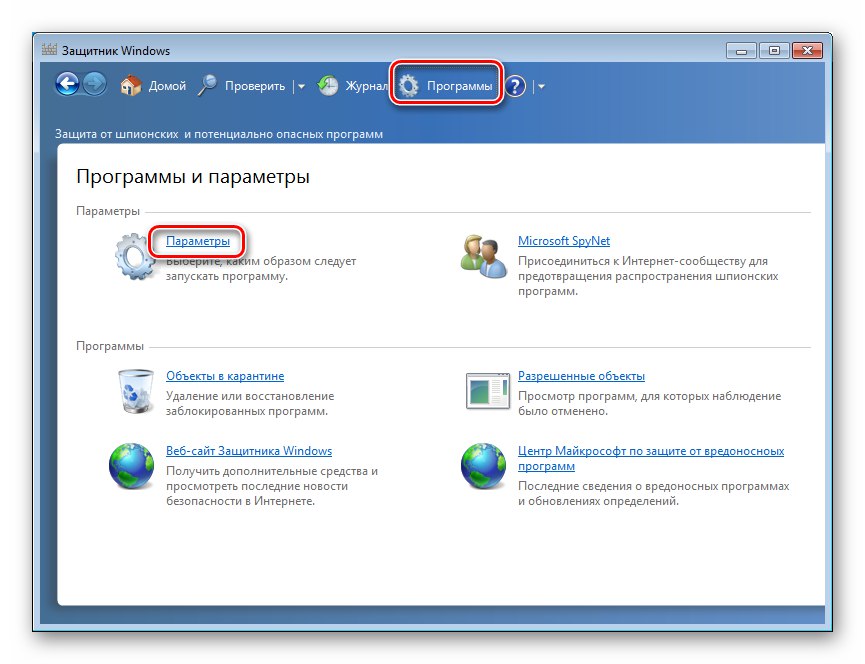The width and height of the screenshot is (865, 664).
Task: Open Объекты в карантине link
Action: 225,376
